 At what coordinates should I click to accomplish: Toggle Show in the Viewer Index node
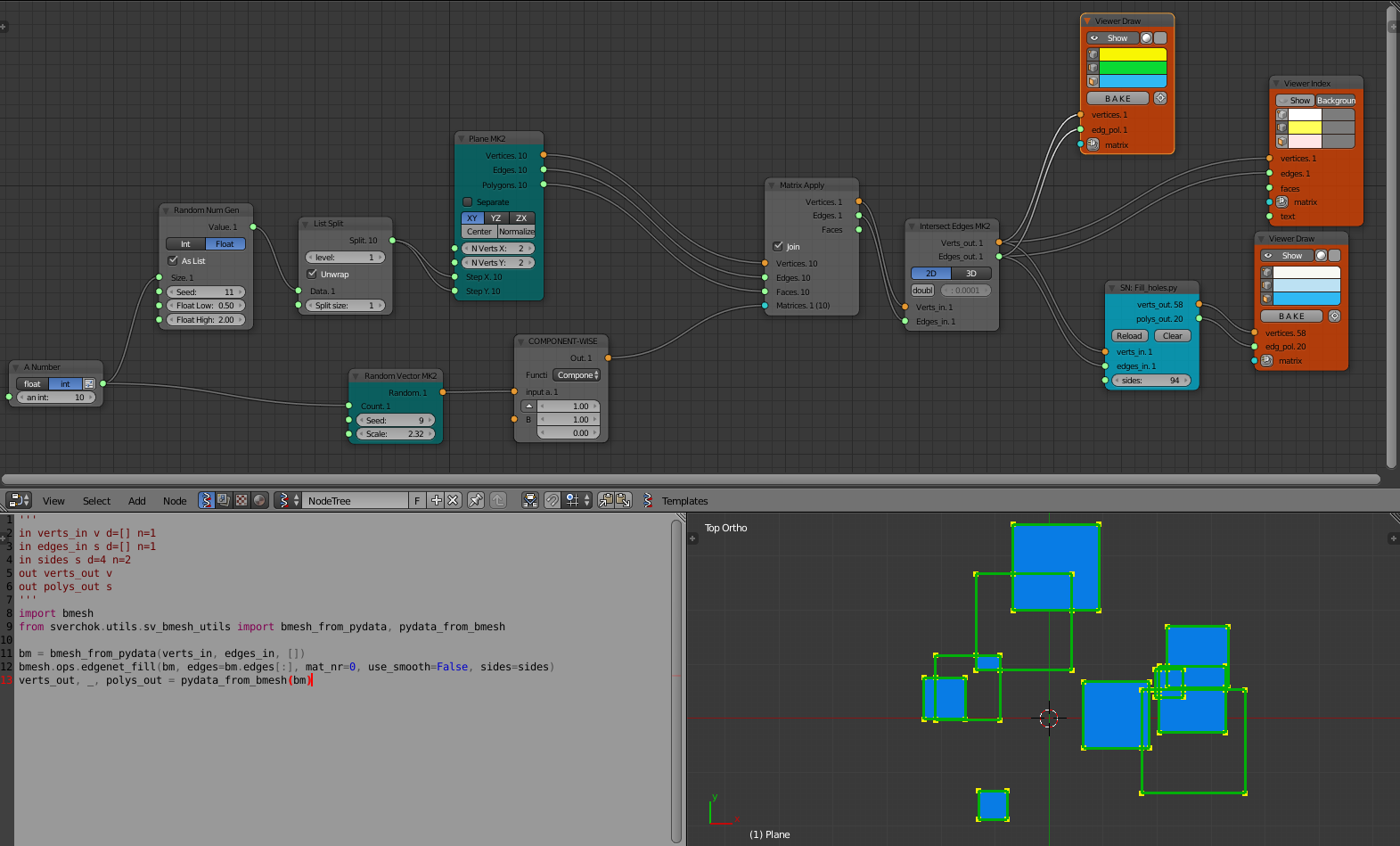[1296, 100]
